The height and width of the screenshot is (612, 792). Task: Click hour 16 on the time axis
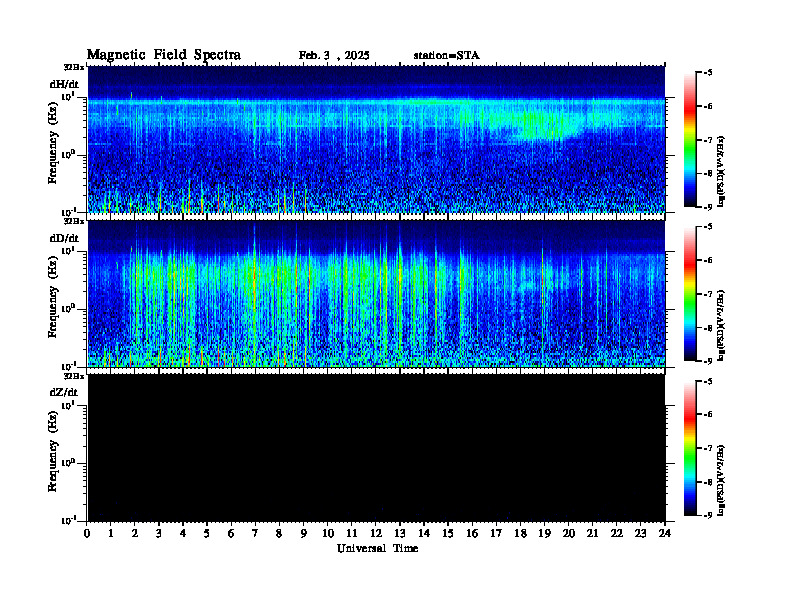pos(472,533)
